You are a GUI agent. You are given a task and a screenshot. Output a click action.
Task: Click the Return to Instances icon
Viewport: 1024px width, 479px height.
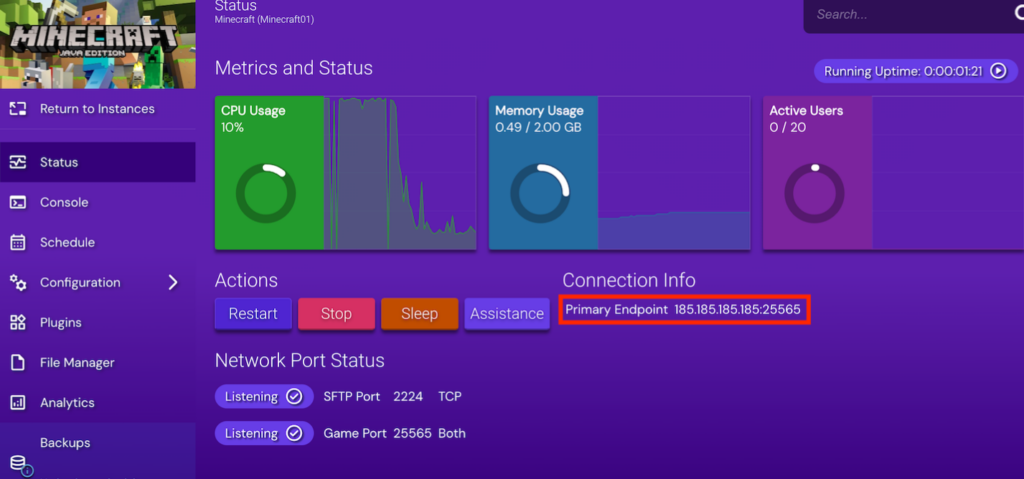[x=17, y=109]
